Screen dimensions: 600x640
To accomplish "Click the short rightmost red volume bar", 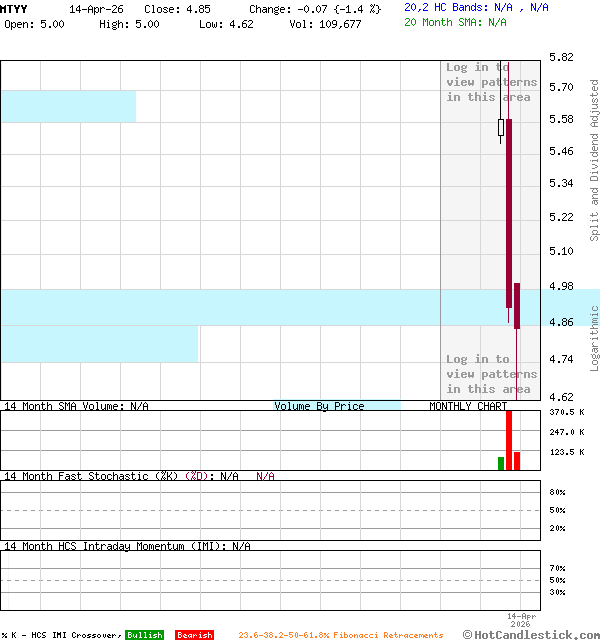I will pyautogui.click(x=517, y=460).
